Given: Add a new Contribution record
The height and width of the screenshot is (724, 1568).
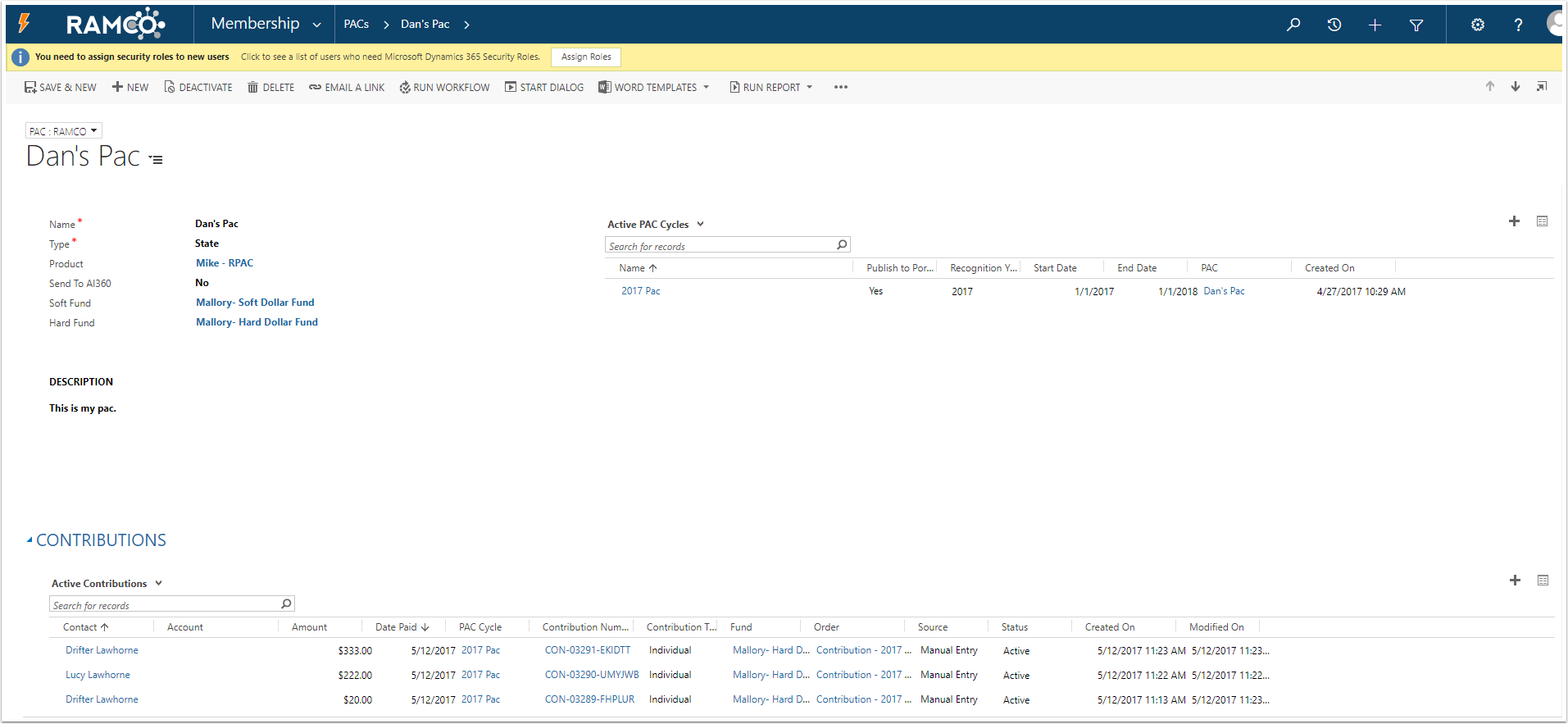Looking at the screenshot, I should 1515,581.
